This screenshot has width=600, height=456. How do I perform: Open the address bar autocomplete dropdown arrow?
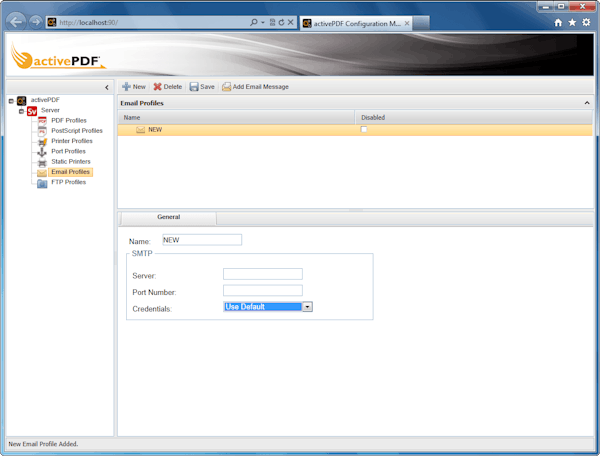click(262, 23)
